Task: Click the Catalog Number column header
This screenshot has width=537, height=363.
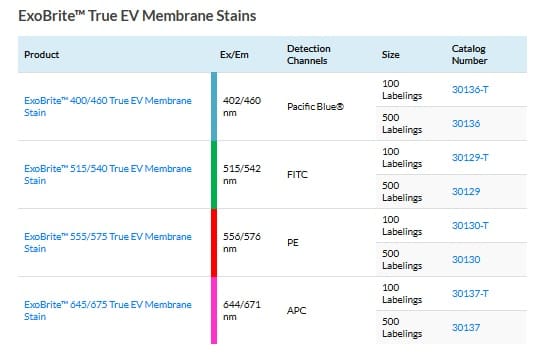Action: [470, 55]
